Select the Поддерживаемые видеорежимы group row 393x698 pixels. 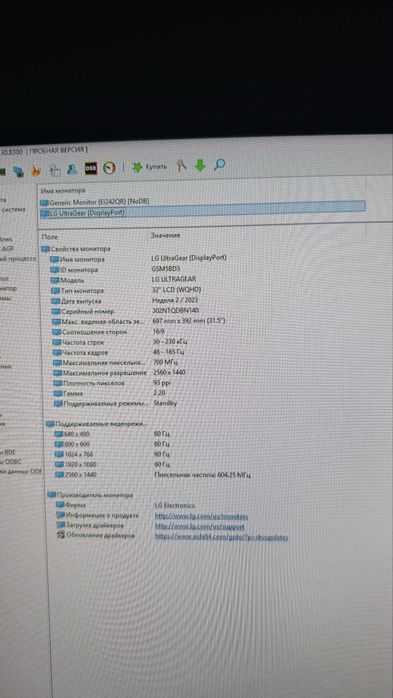pyautogui.click(x=97, y=424)
